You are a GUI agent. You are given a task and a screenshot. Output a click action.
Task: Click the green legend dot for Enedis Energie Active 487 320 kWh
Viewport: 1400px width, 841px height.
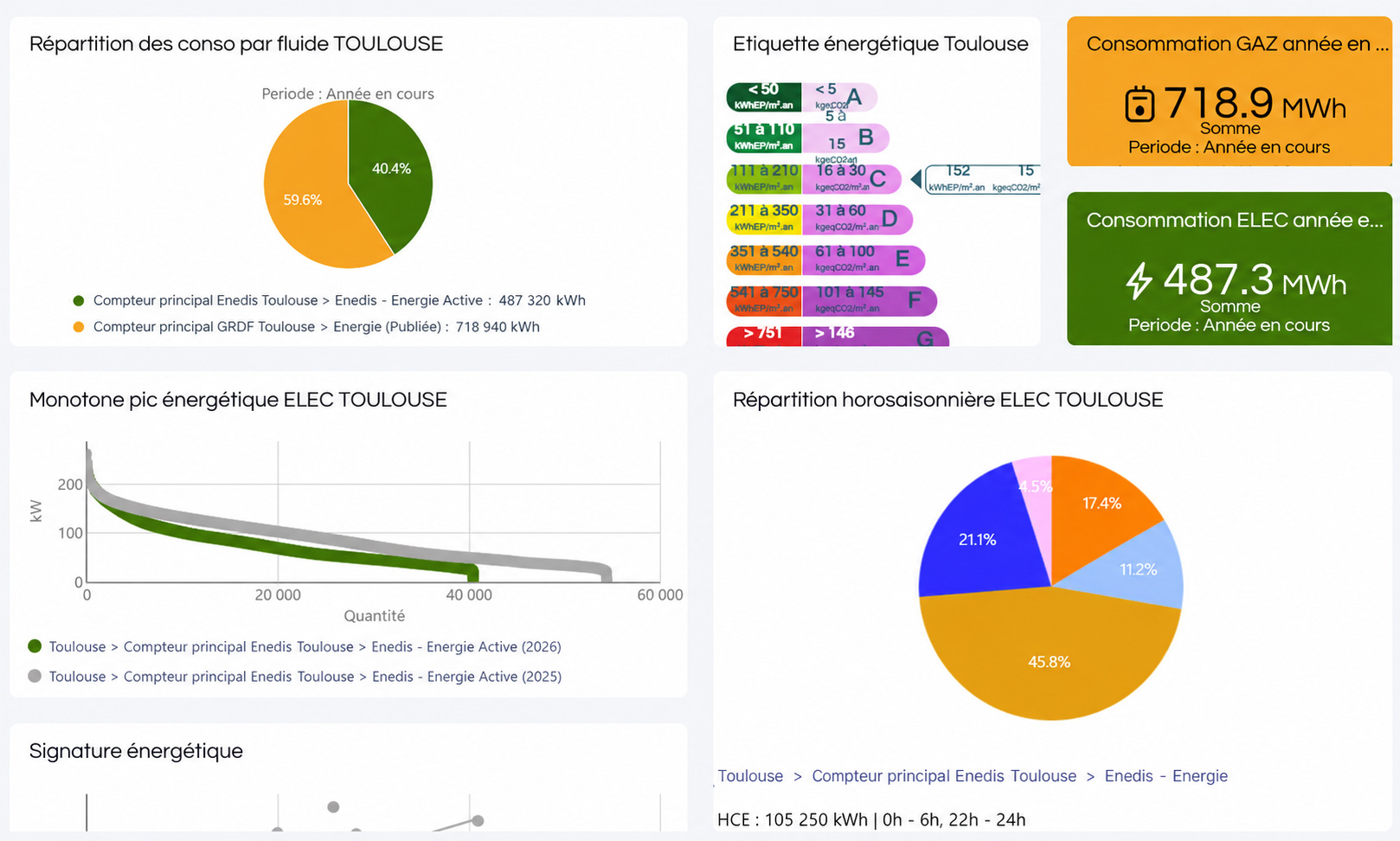pos(79,301)
